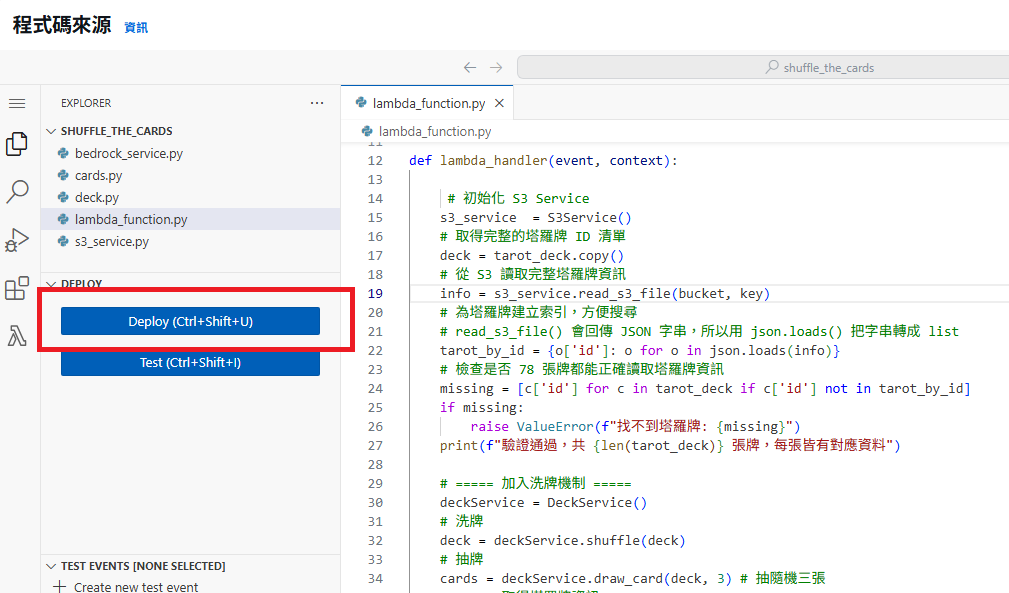This screenshot has height=593, width=1009.
Task: Click Deploy (Ctrl+Shift+U) button
Action: coord(190,321)
